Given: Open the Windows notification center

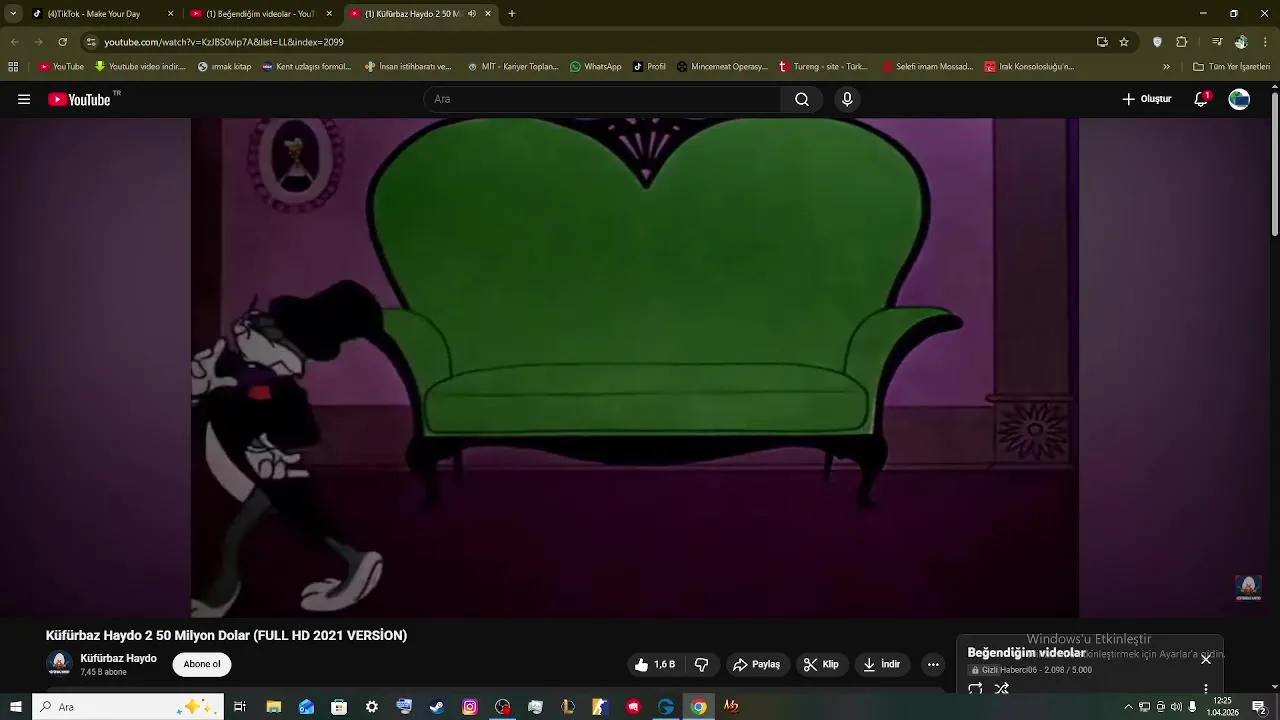Looking at the screenshot, I should tap(1259, 707).
